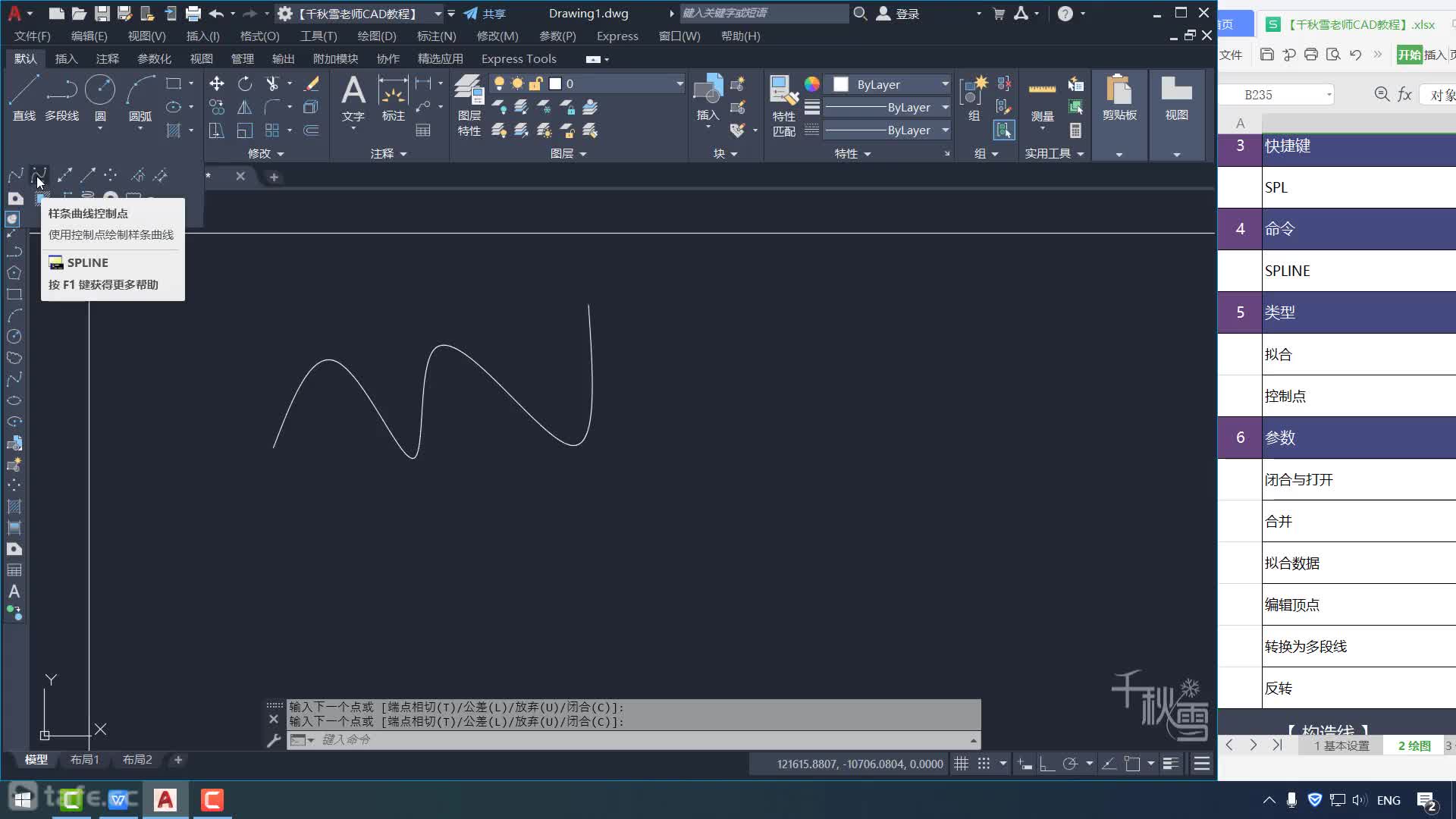The image size is (1456, 819).
Task: Click the Text (文字) tool
Action: coord(353,99)
